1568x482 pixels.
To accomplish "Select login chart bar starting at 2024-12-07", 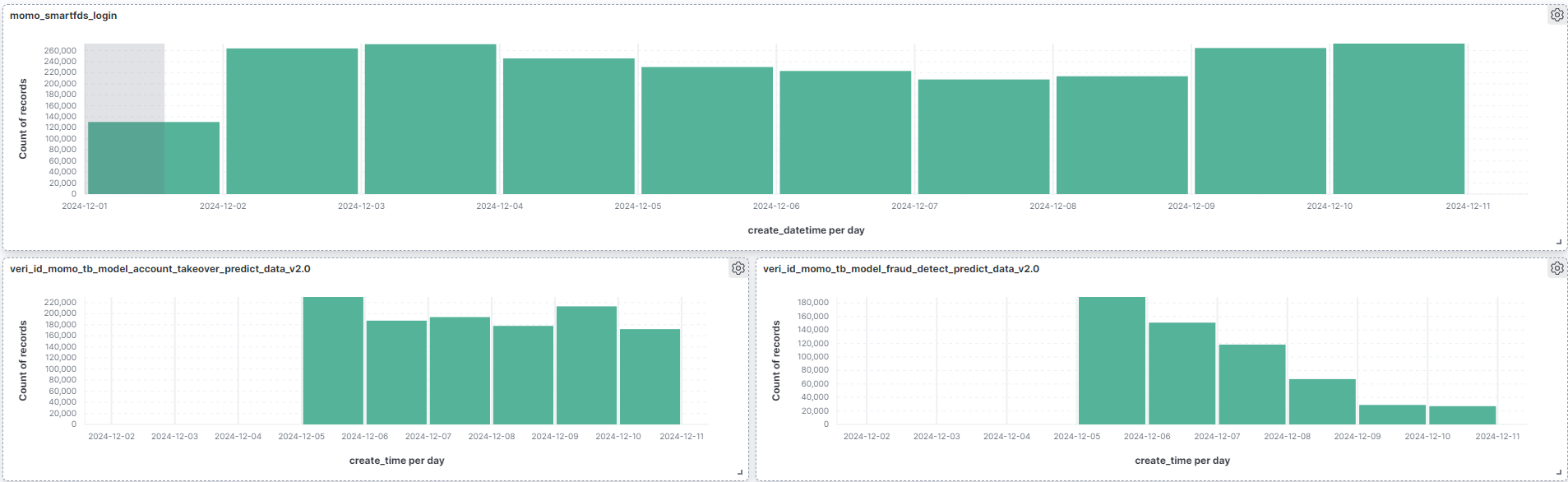I will (x=983, y=137).
